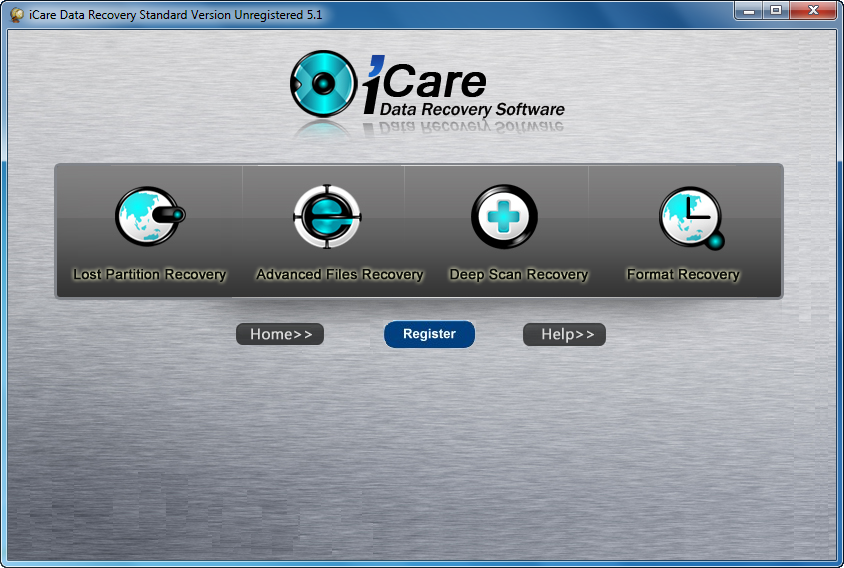The height and width of the screenshot is (568, 844).
Task: Click the "Data Recovery Software" tagline
Action: coord(472,109)
